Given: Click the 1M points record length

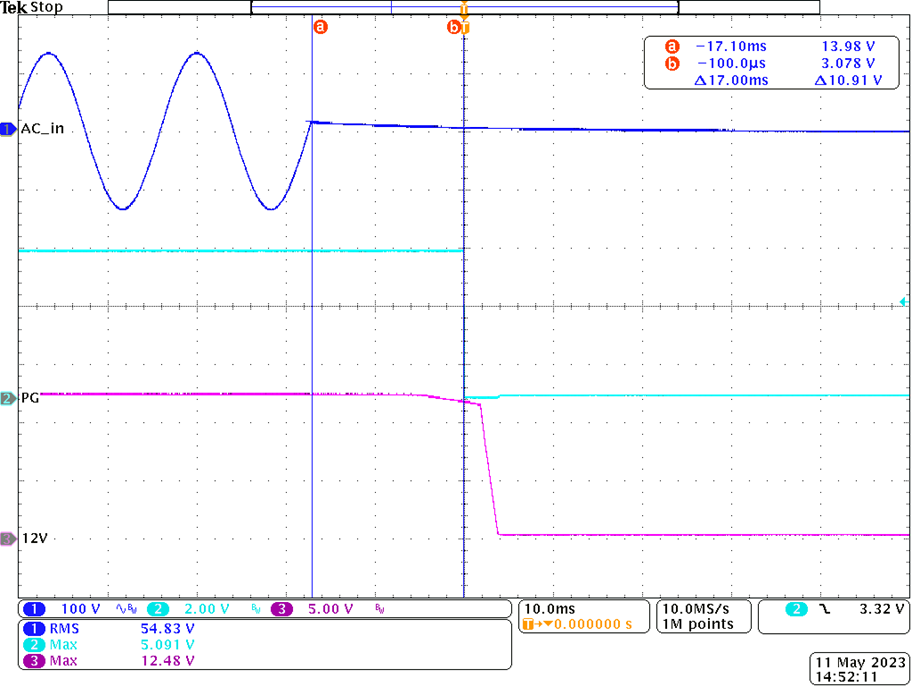Looking at the screenshot, I should click(698, 624).
